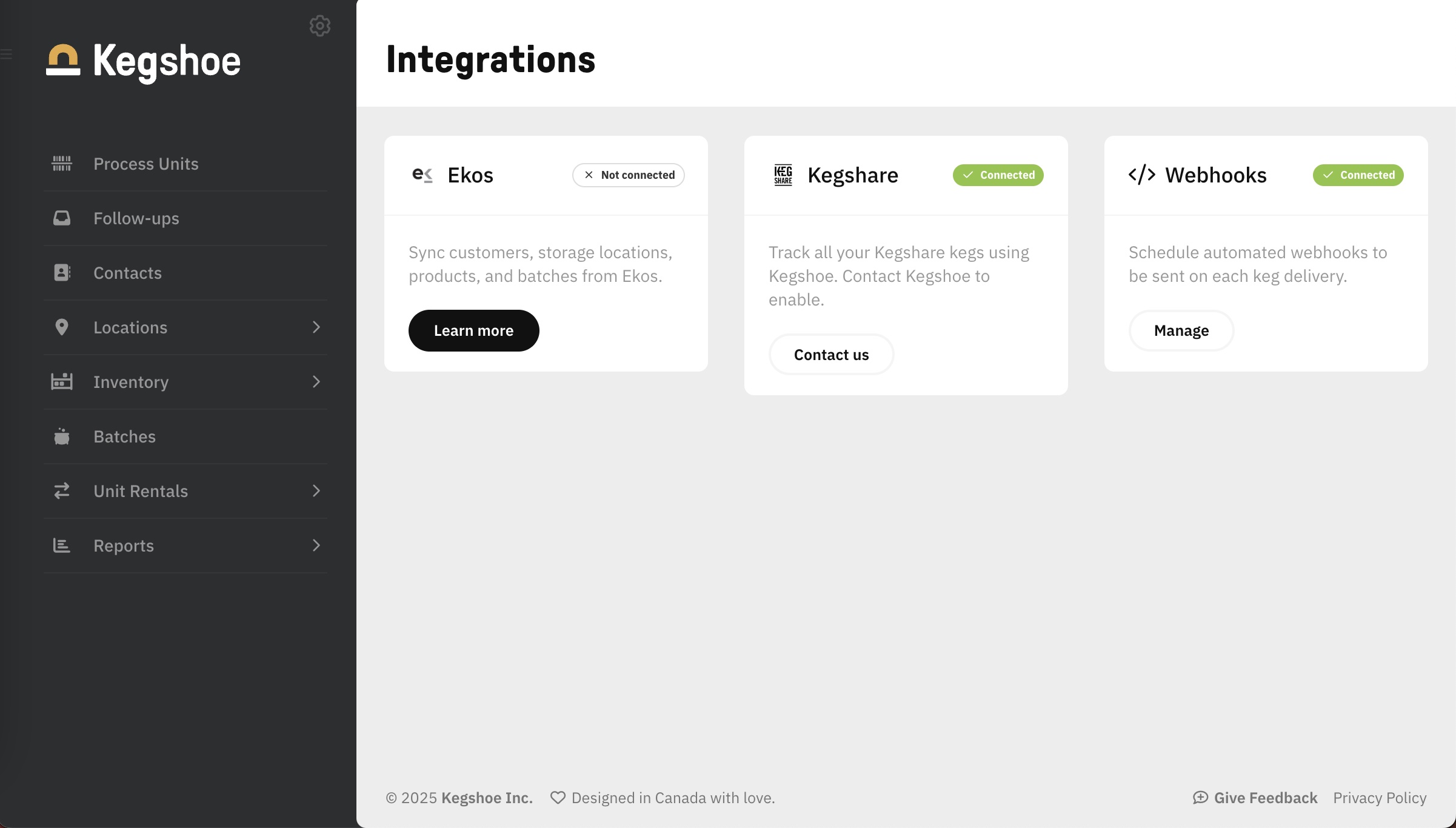The height and width of the screenshot is (828, 1456).
Task: Open the Give Feedback link
Action: click(x=1255, y=798)
